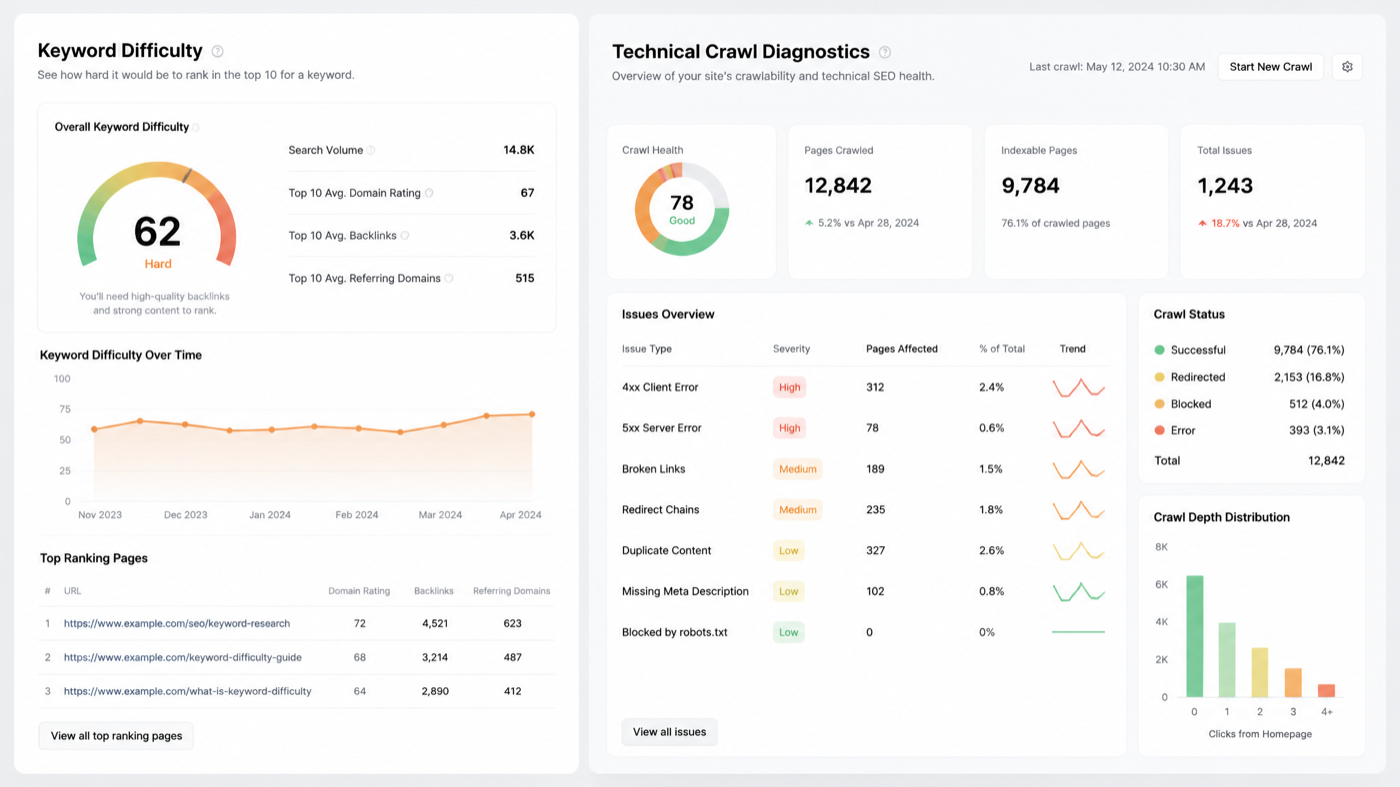Screen dimensions: 1400x787
Task: Click the depth 0 bar in Crawl Depth chart
Action: pyautogui.click(x=1194, y=636)
